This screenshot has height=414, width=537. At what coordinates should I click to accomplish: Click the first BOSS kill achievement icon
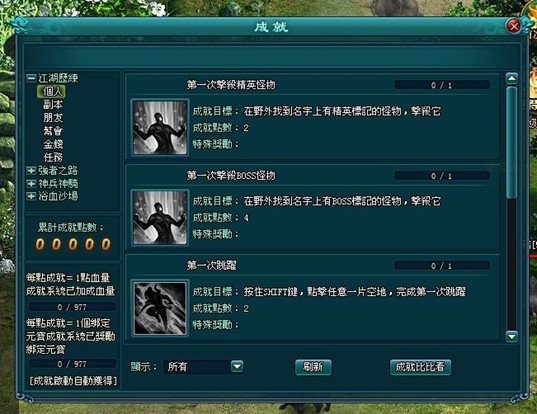160,217
